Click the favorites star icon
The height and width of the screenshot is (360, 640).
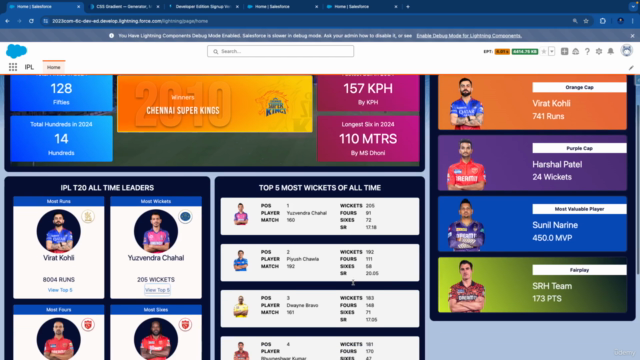pos(544,51)
